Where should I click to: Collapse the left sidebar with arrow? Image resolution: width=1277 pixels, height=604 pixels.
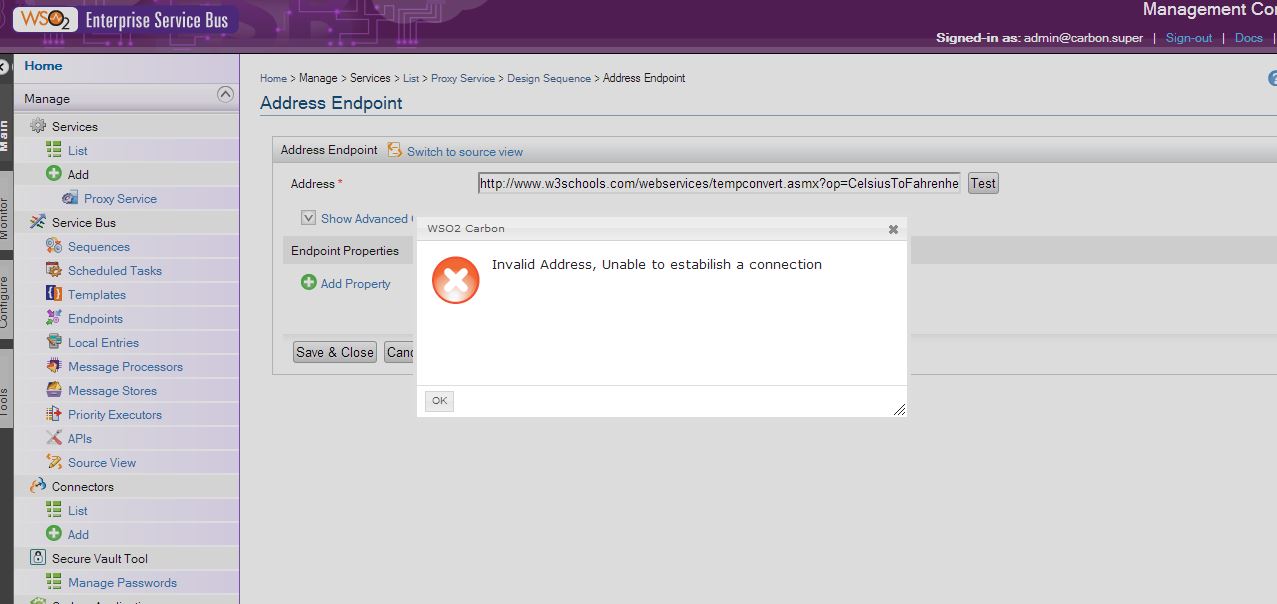pos(3,67)
